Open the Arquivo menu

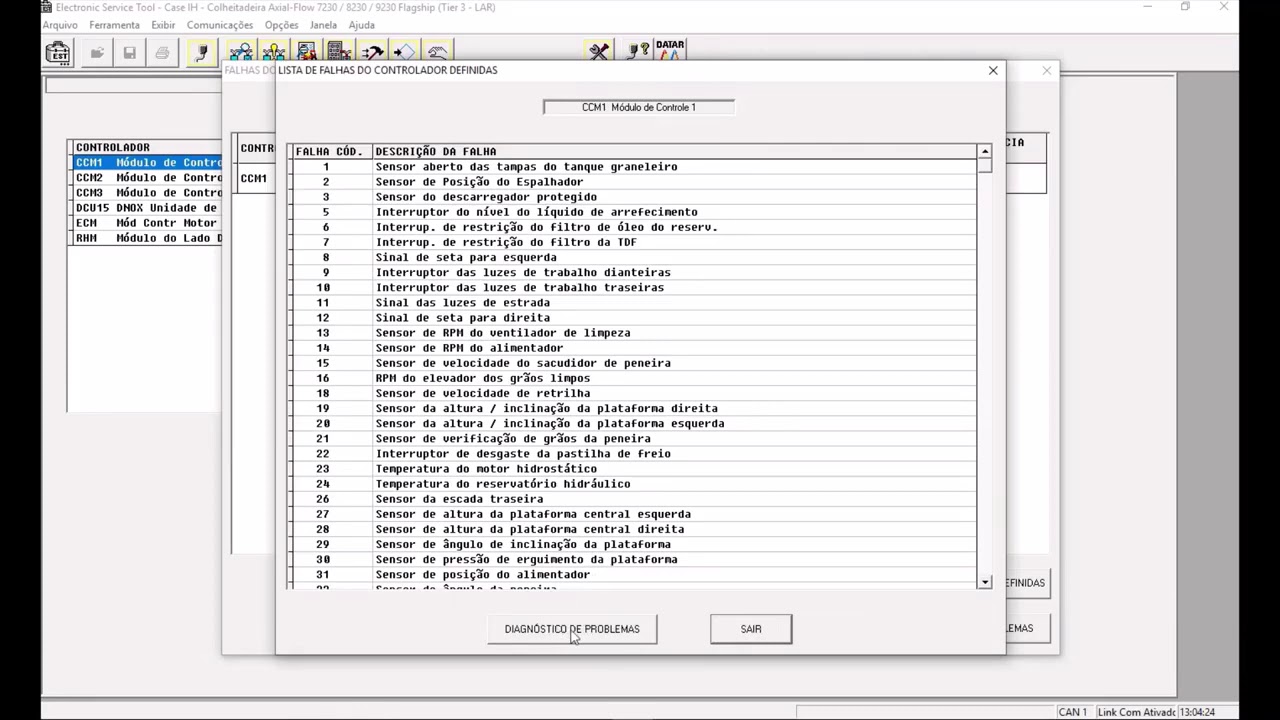[x=60, y=25]
